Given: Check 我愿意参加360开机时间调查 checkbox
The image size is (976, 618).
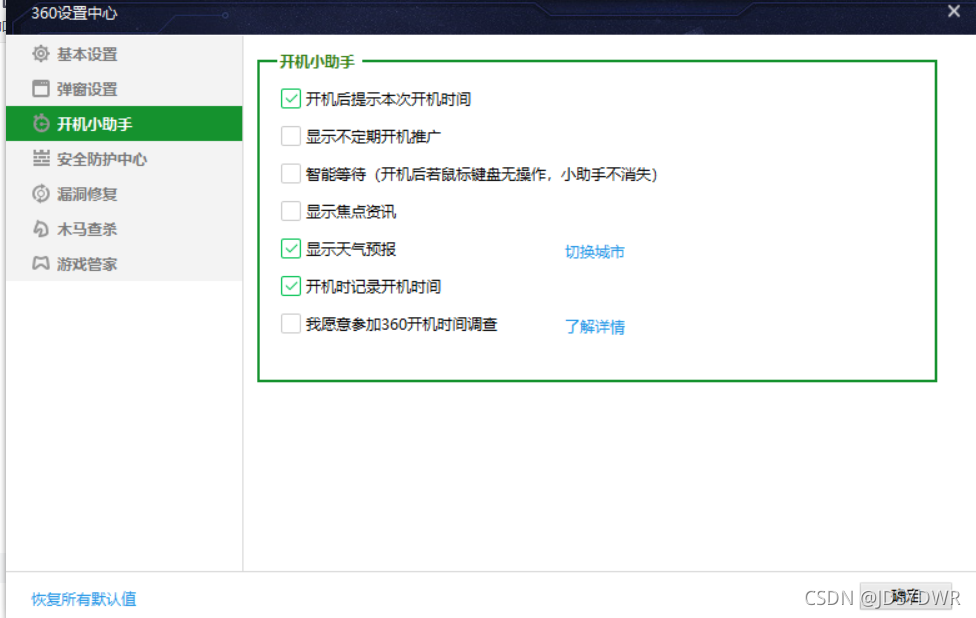Looking at the screenshot, I should 291,324.
